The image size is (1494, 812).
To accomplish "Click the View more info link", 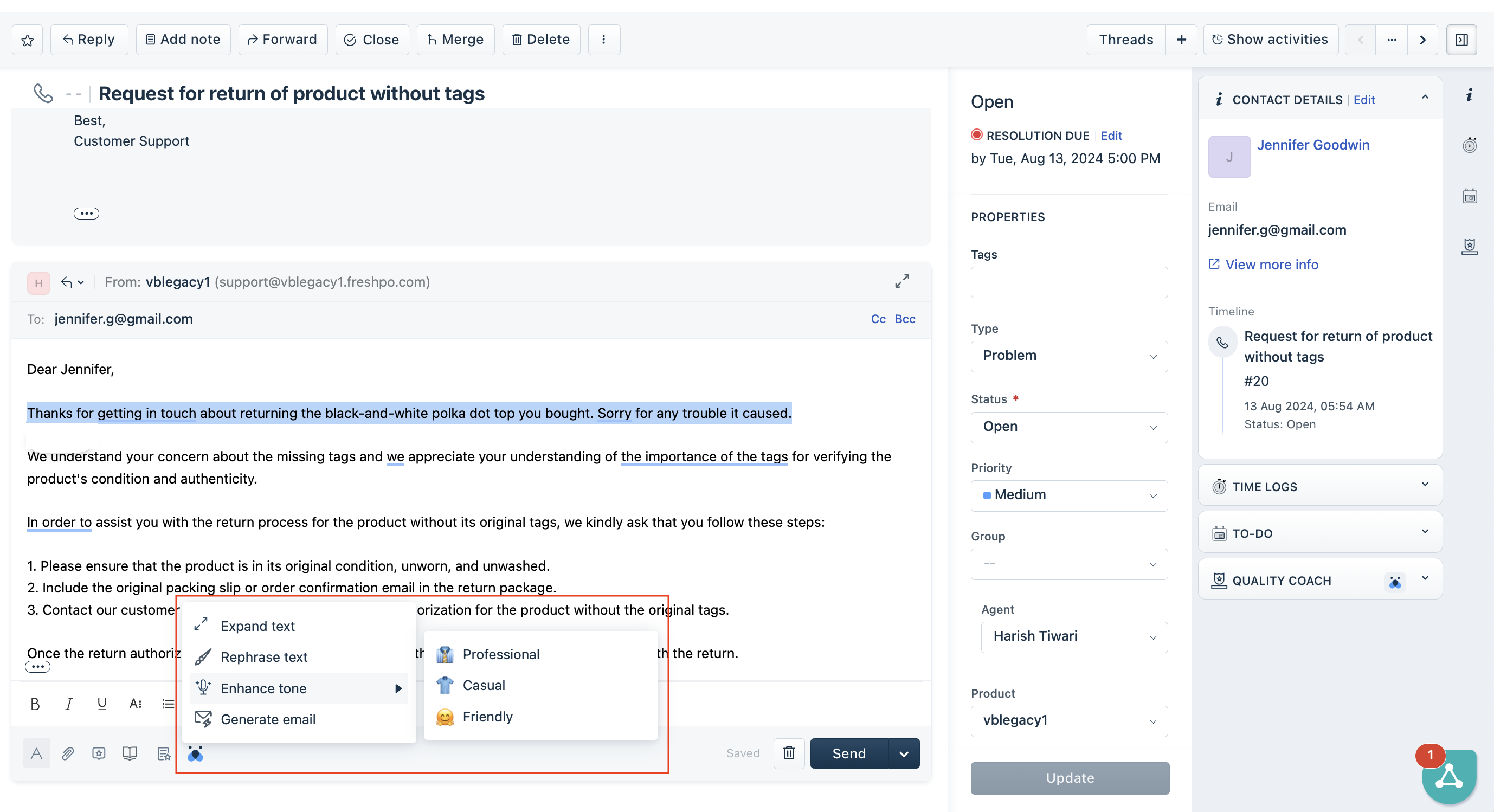I will click(x=1271, y=265).
